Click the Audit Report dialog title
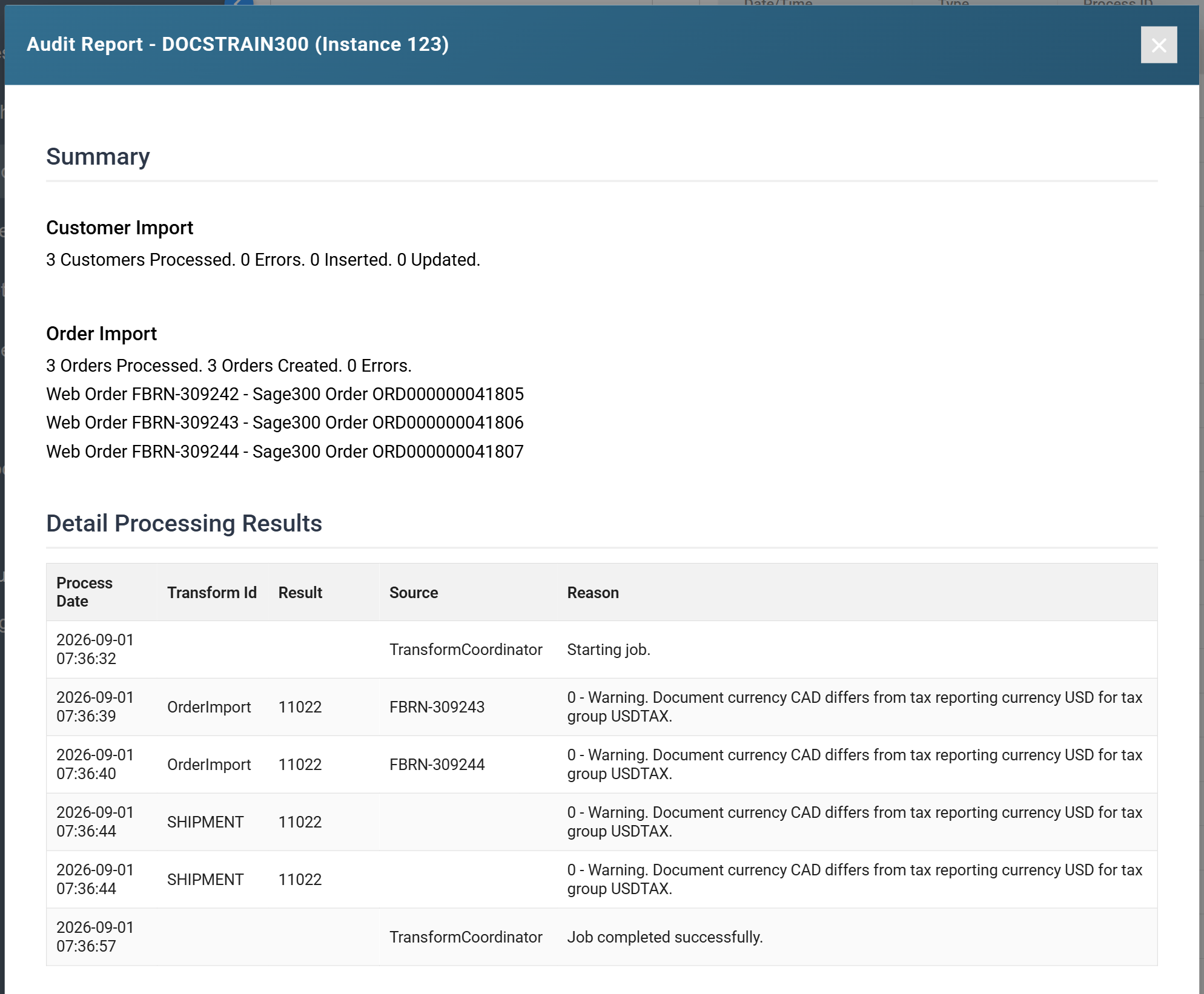 tap(238, 44)
